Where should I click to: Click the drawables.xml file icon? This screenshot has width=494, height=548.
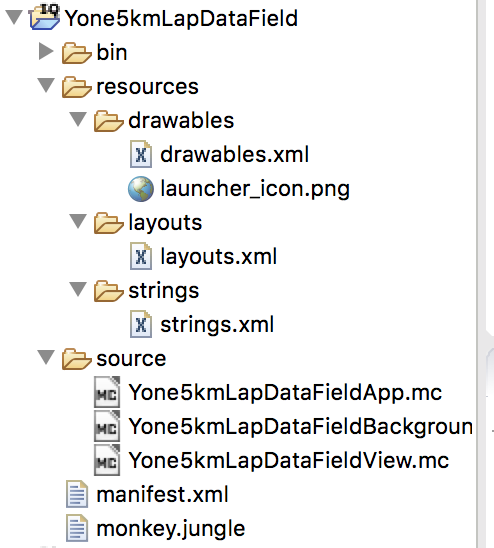click(141, 154)
